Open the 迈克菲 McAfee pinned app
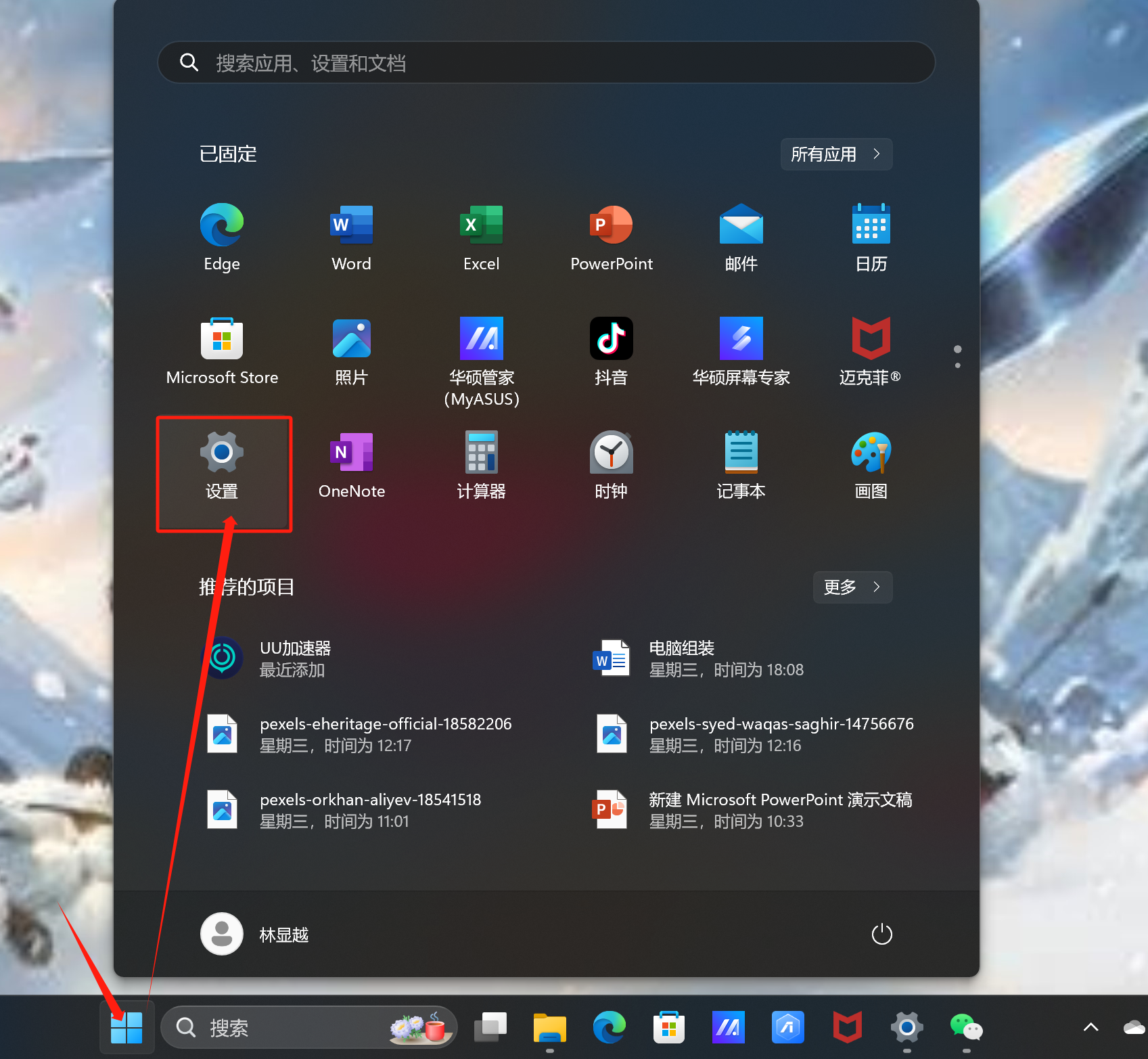The height and width of the screenshot is (1059, 1148). pyautogui.click(x=871, y=350)
